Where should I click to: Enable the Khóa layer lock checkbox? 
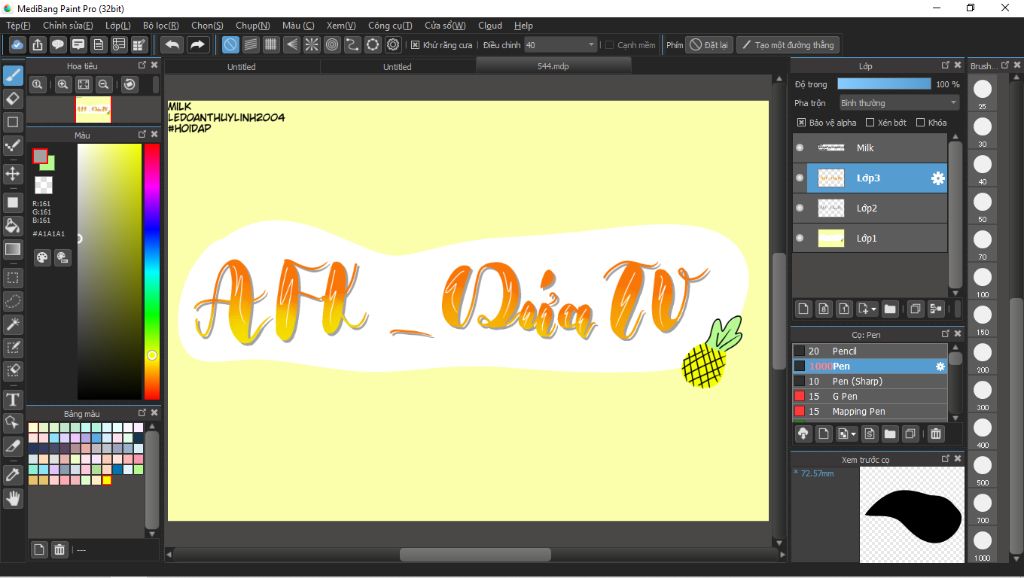[x=920, y=123]
